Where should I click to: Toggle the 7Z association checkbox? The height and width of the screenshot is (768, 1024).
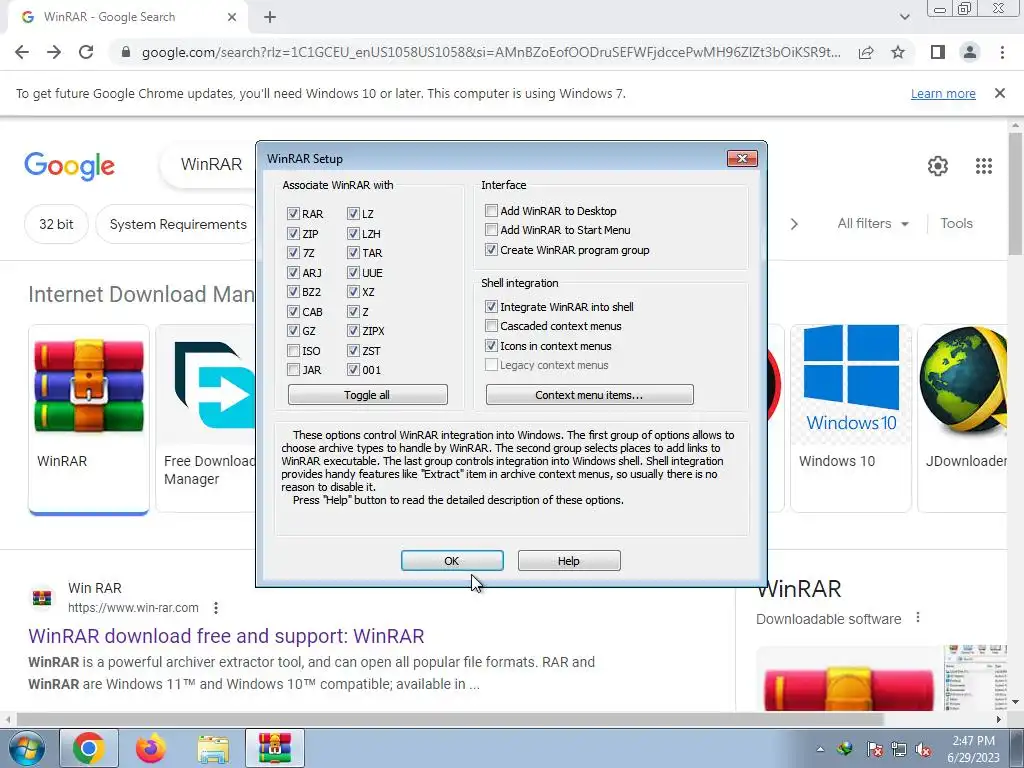point(293,253)
